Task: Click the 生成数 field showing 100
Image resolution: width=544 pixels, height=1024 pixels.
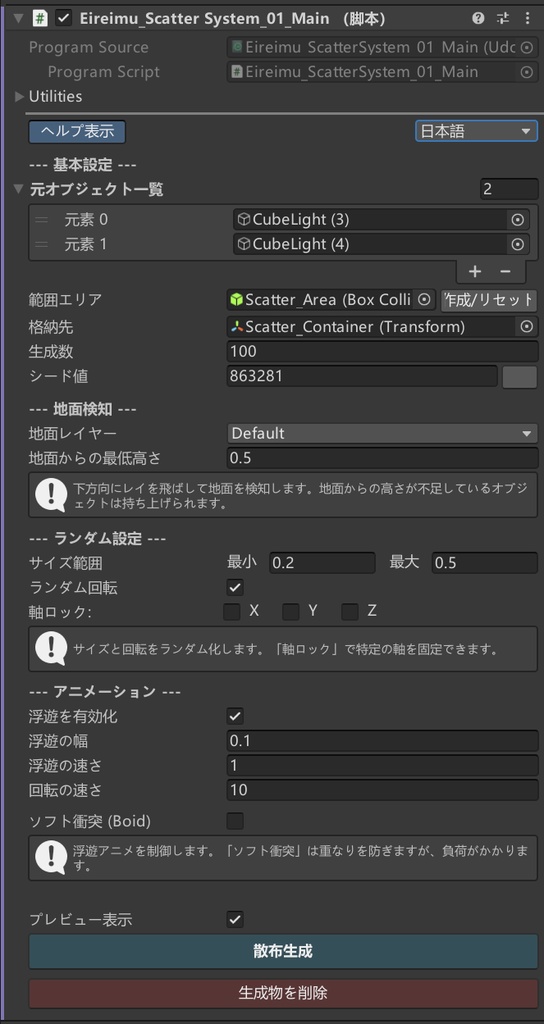Action: pos(382,352)
